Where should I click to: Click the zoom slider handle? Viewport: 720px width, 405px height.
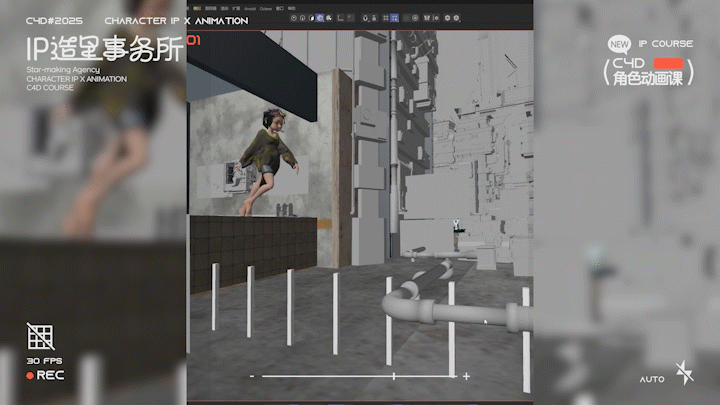(x=394, y=376)
